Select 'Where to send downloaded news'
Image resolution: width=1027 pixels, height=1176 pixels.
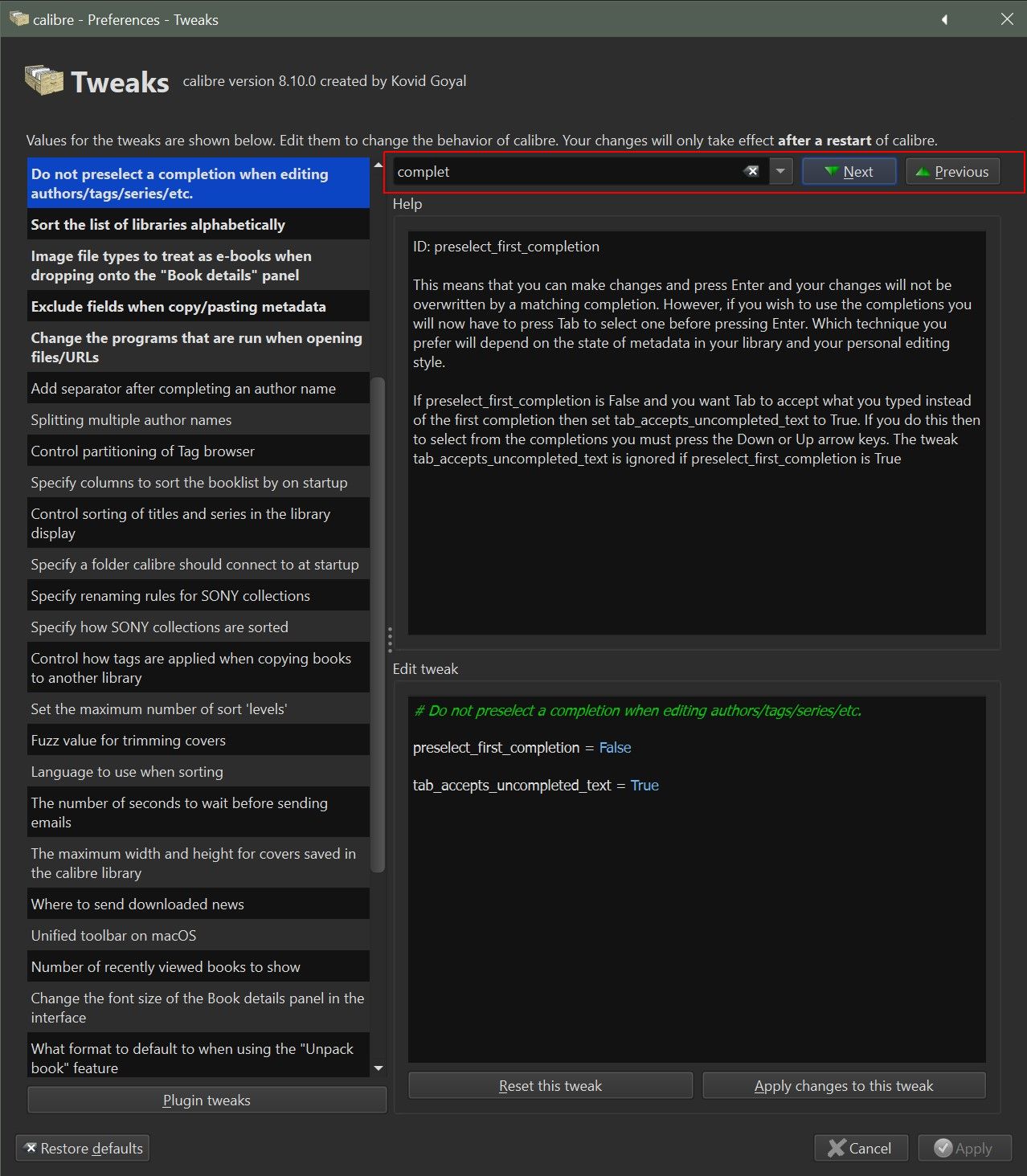coord(198,904)
